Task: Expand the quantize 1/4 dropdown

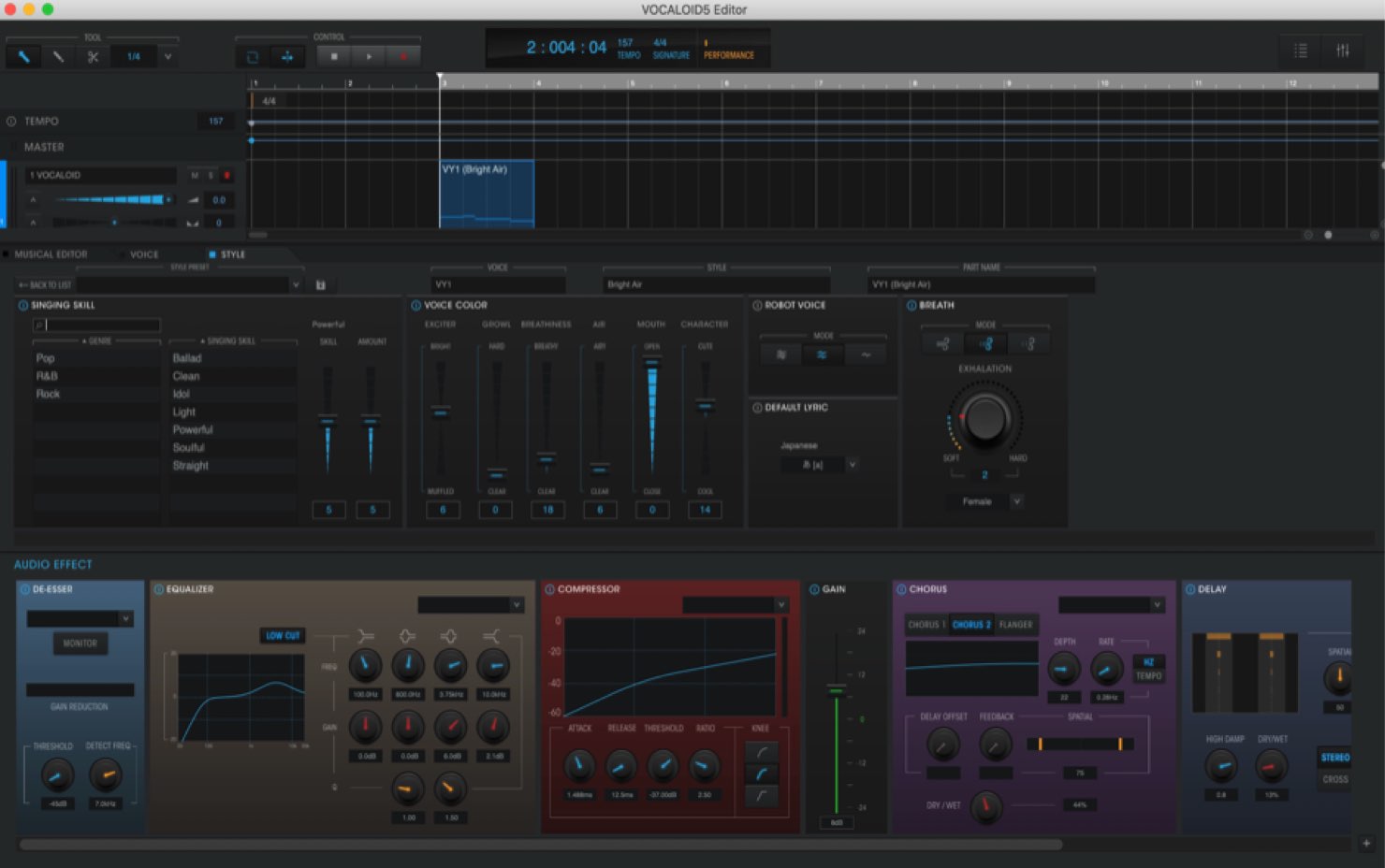Action: click(168, 57)
